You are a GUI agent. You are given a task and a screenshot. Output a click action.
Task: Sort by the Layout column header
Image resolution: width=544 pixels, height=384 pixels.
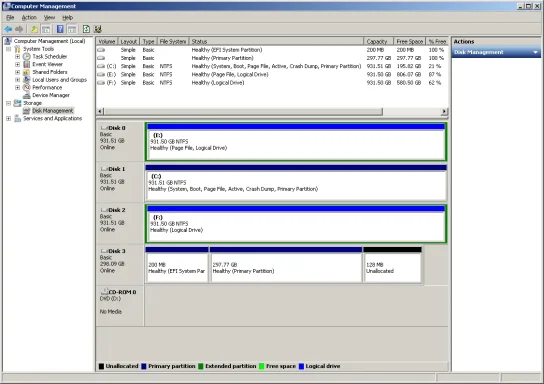click(x=129, y=41)
